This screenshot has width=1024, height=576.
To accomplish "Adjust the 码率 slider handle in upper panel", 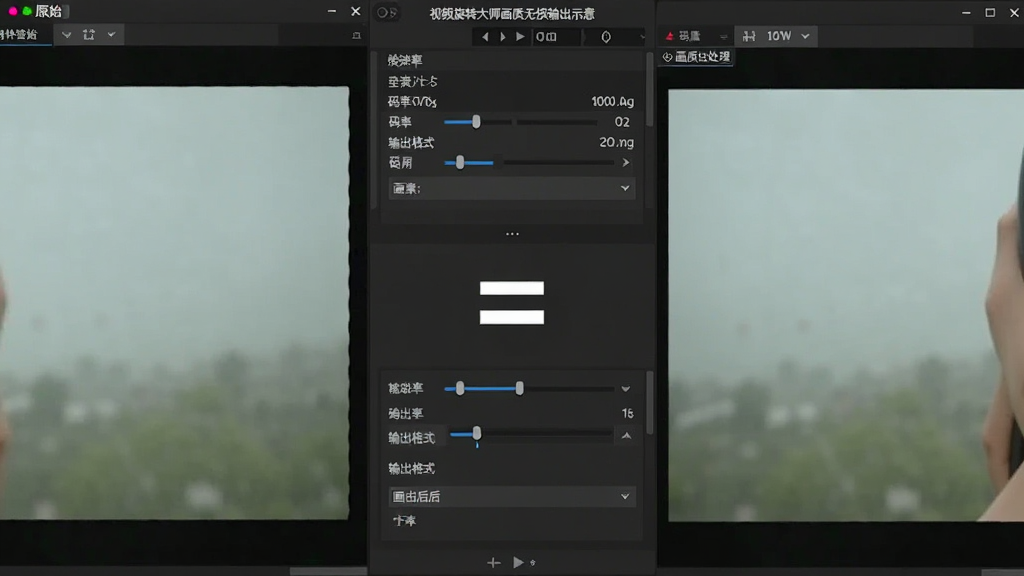I will click(476, 121).
